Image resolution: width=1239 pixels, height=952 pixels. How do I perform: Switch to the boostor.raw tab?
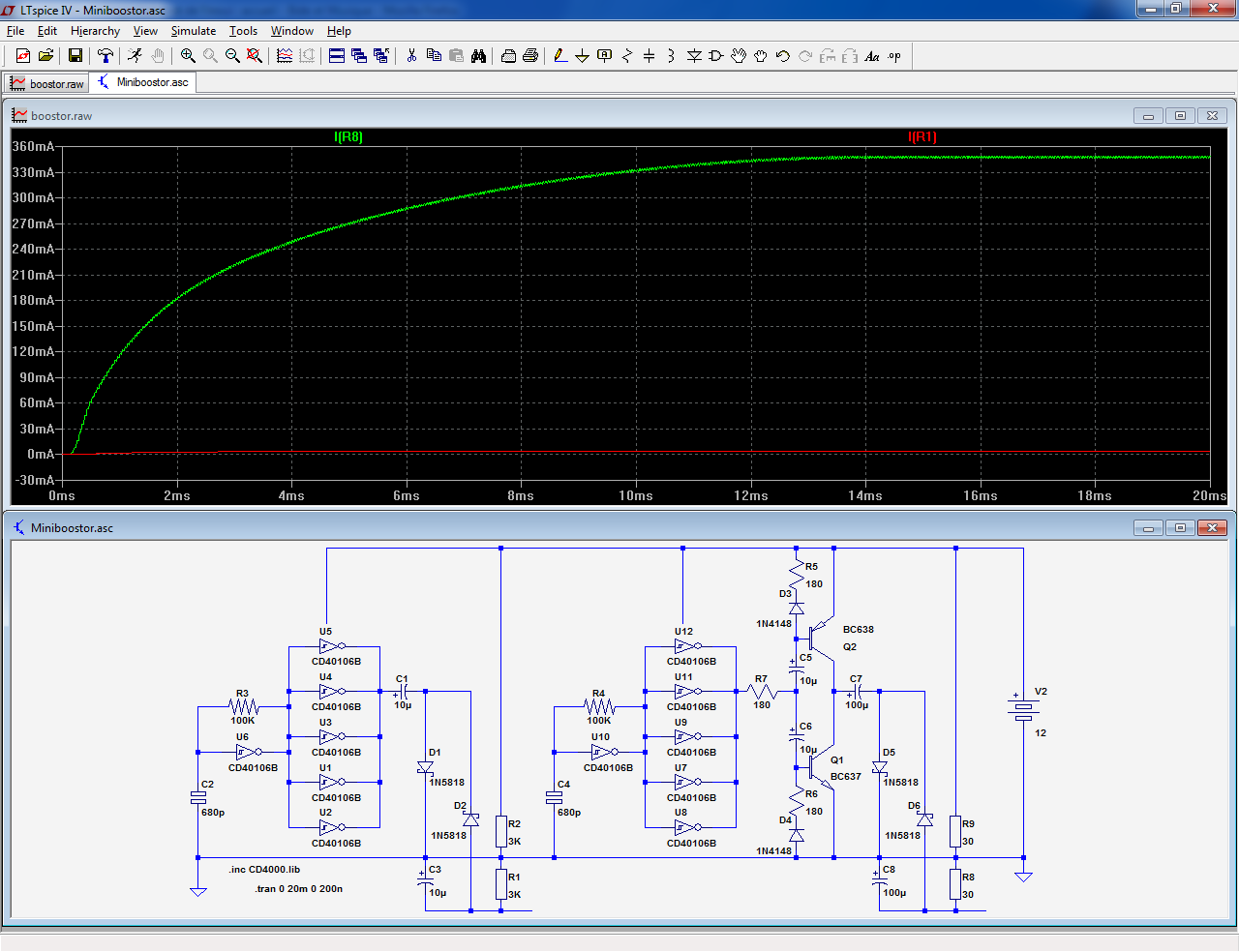pyautogui.click(x=46, y=84)
